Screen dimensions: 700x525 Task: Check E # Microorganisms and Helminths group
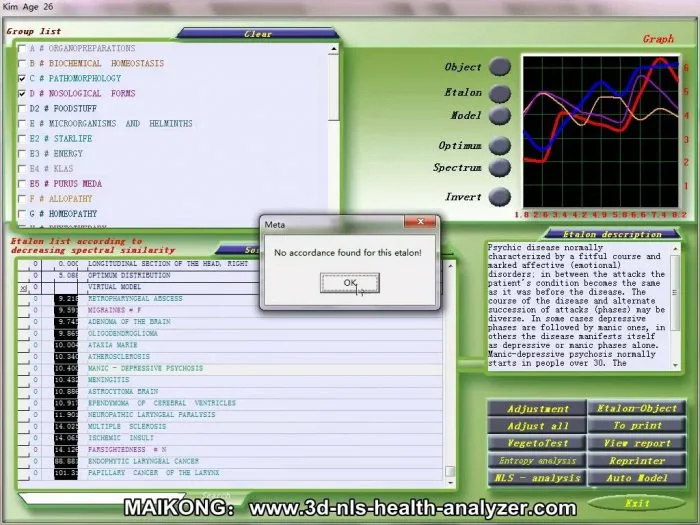pyautogui.click(x=21, y=124)
